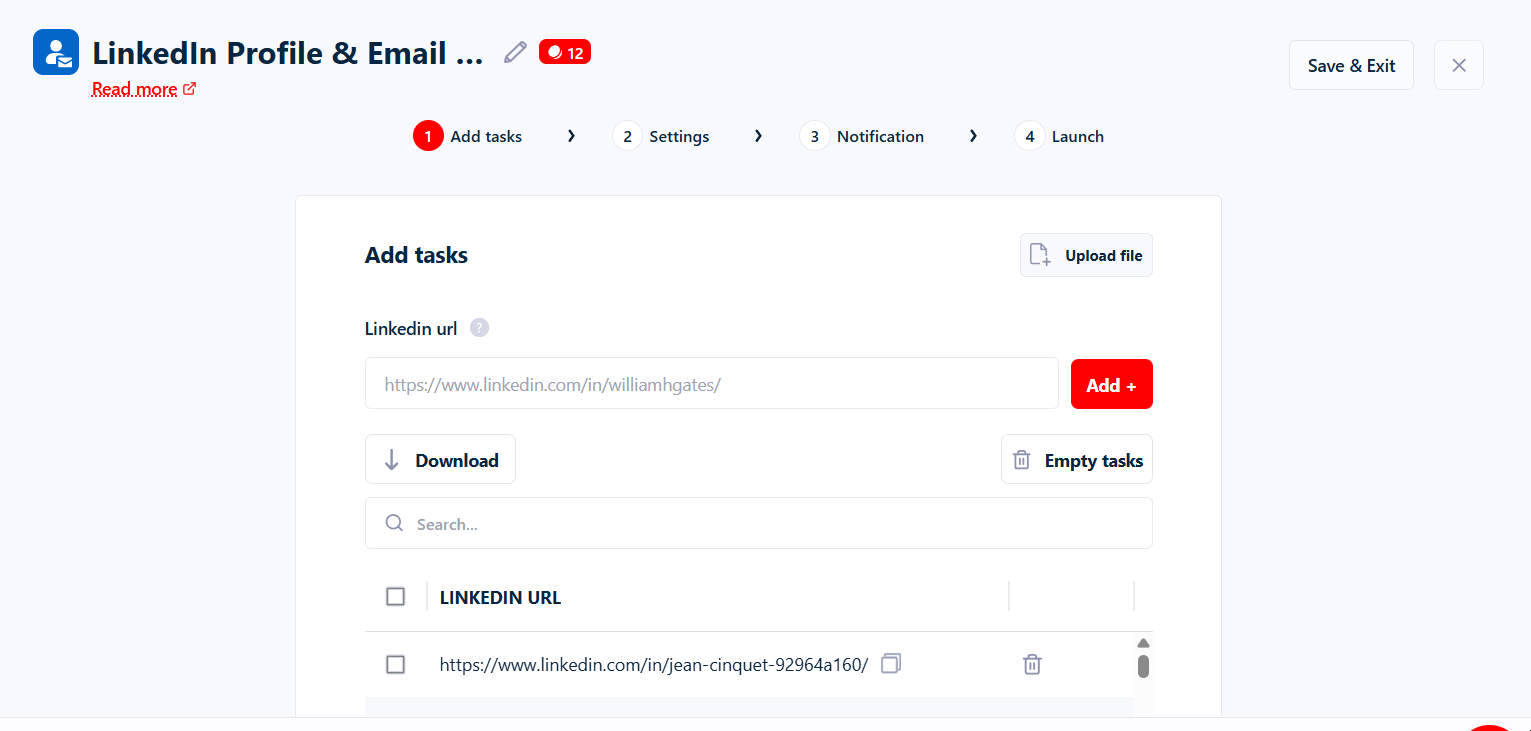Image resolution: width=1531 pixels, height=731 pixels.
Task: Click the LINKEDIN URL column header
Action: [x=500, y=598]
